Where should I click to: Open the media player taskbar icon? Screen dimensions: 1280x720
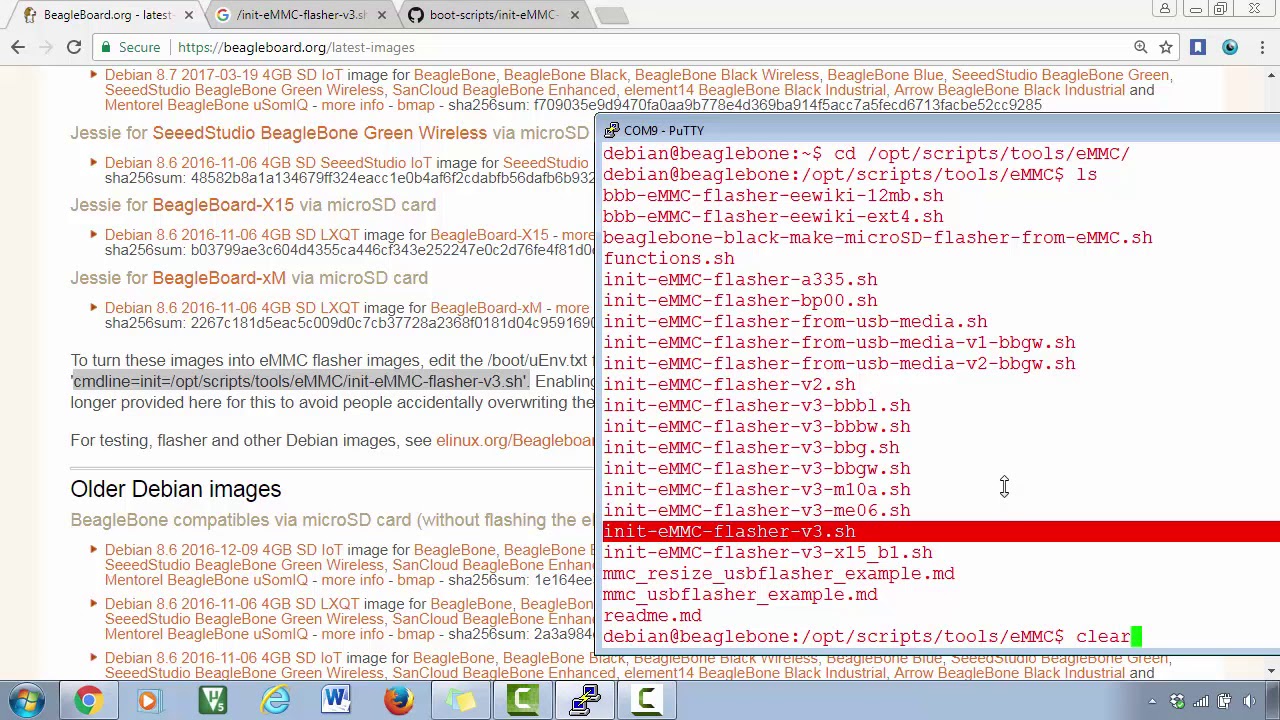pyautogui.click(x=150, y=700)
